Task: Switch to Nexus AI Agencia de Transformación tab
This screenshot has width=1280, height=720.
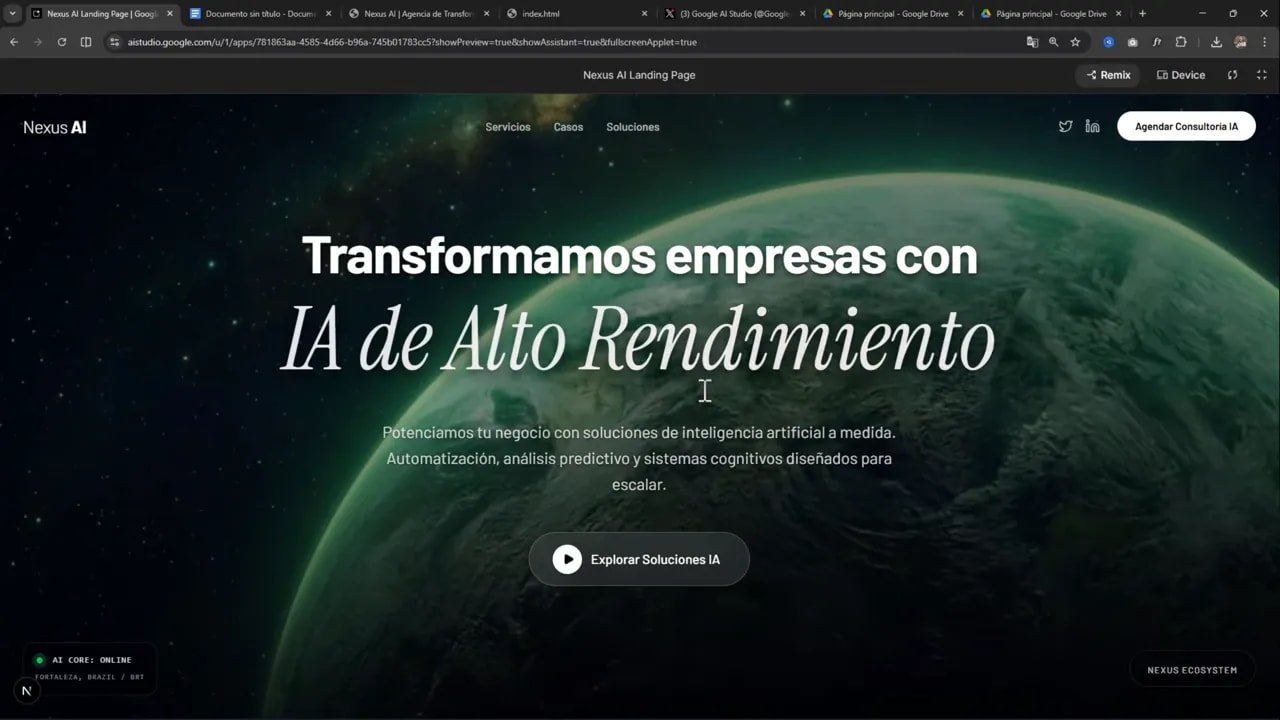Action: coord(418,14)
